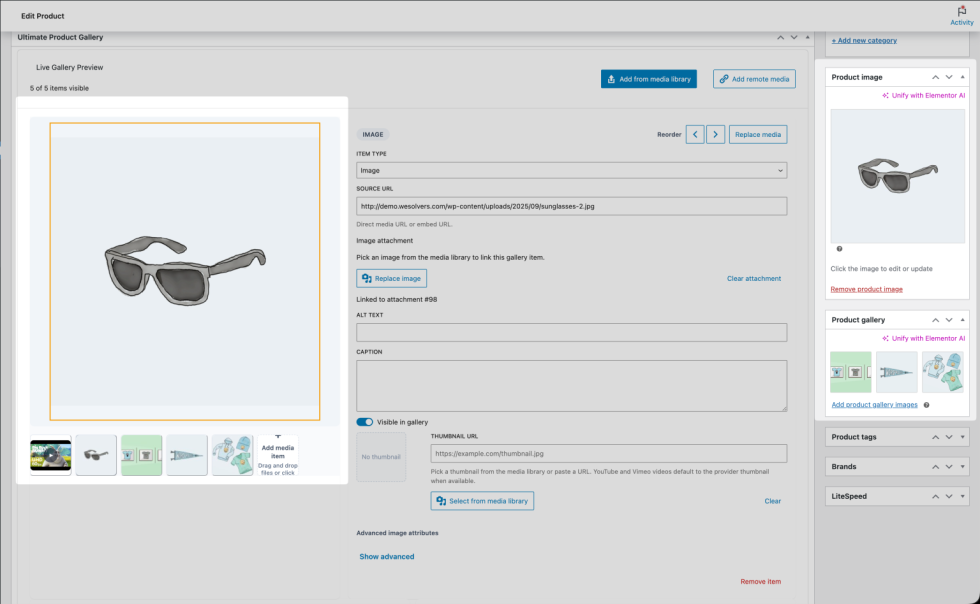Move gallery item to previous position

(695, 134)
